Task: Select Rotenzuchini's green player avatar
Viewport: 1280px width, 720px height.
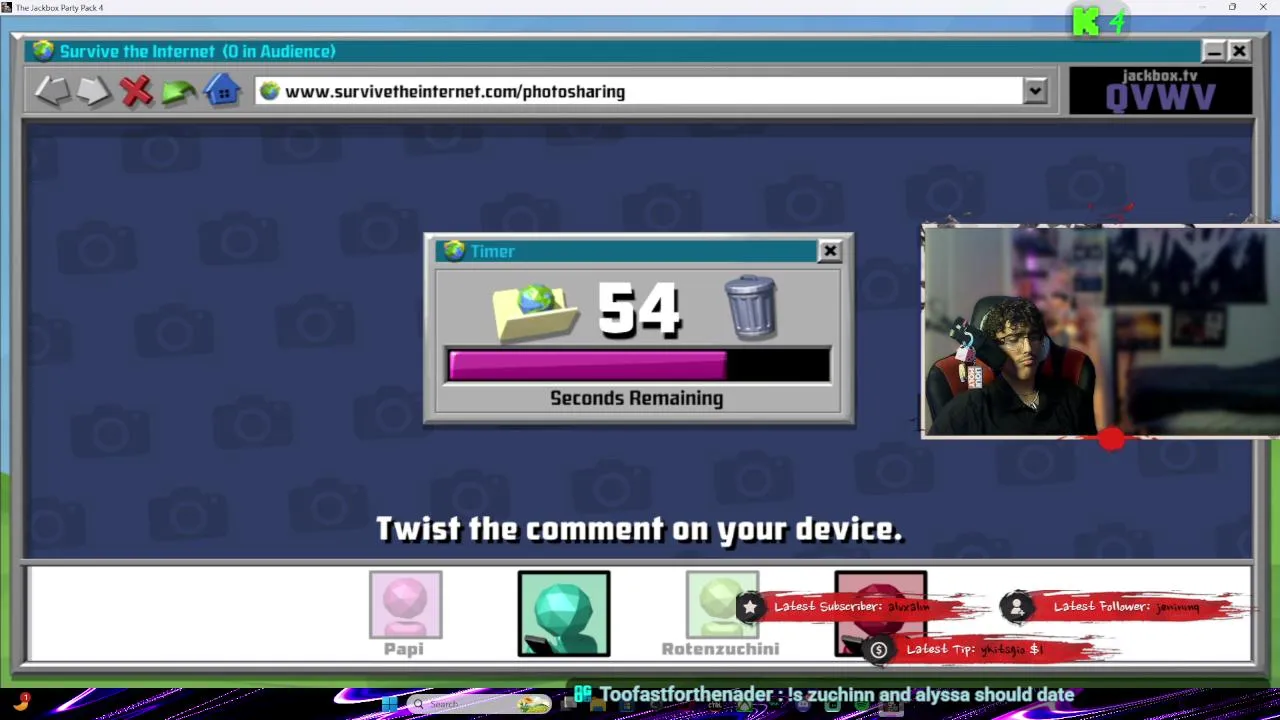Action: point(722,605)
